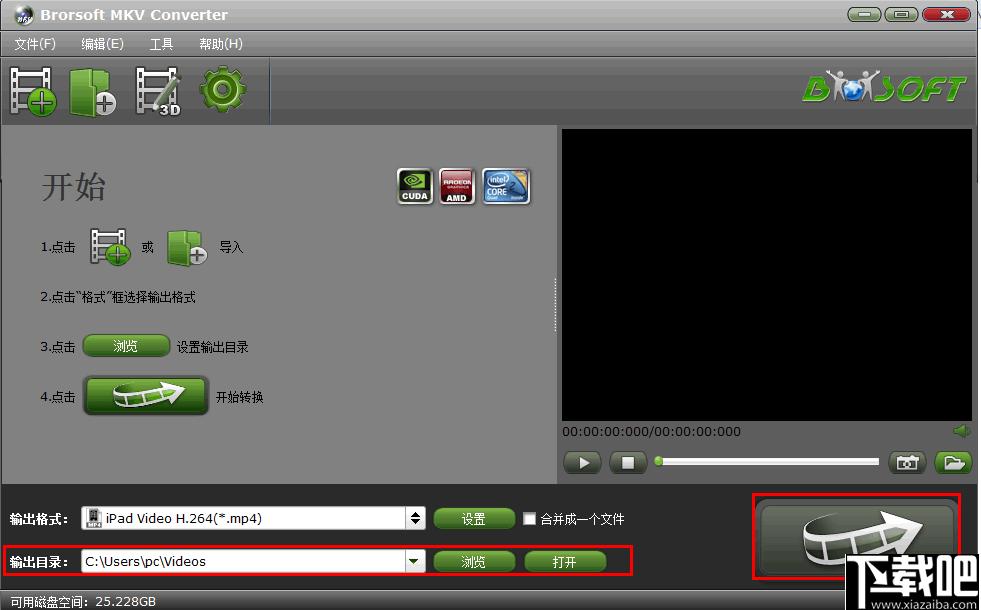Image resolution: width=981 pixels, height=610 pixels.
Task: Click the 设置 button beside format
Action: tap(474, 519)
